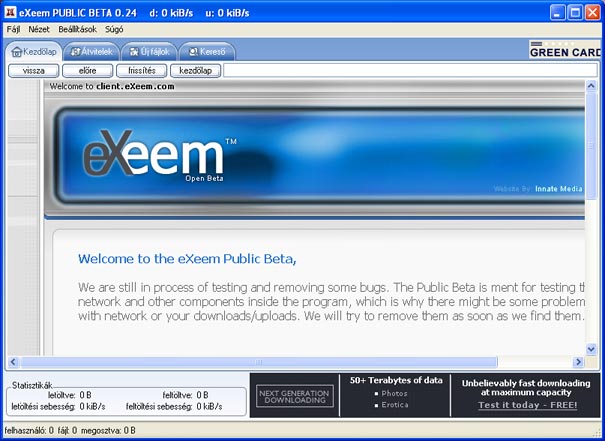Open the Fájl menu
The width and height of the screenshot is (605, 441).
13,30
